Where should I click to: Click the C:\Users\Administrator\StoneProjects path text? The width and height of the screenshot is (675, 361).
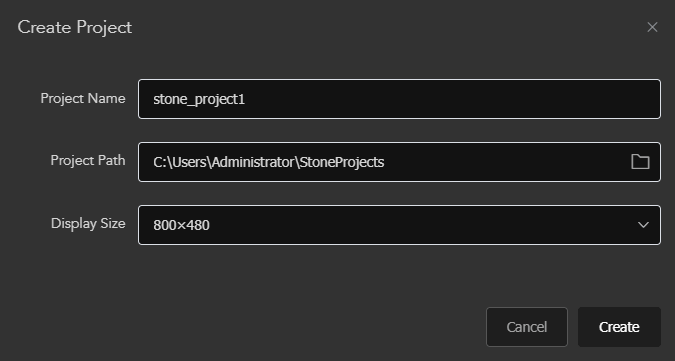tap(269, 162)
